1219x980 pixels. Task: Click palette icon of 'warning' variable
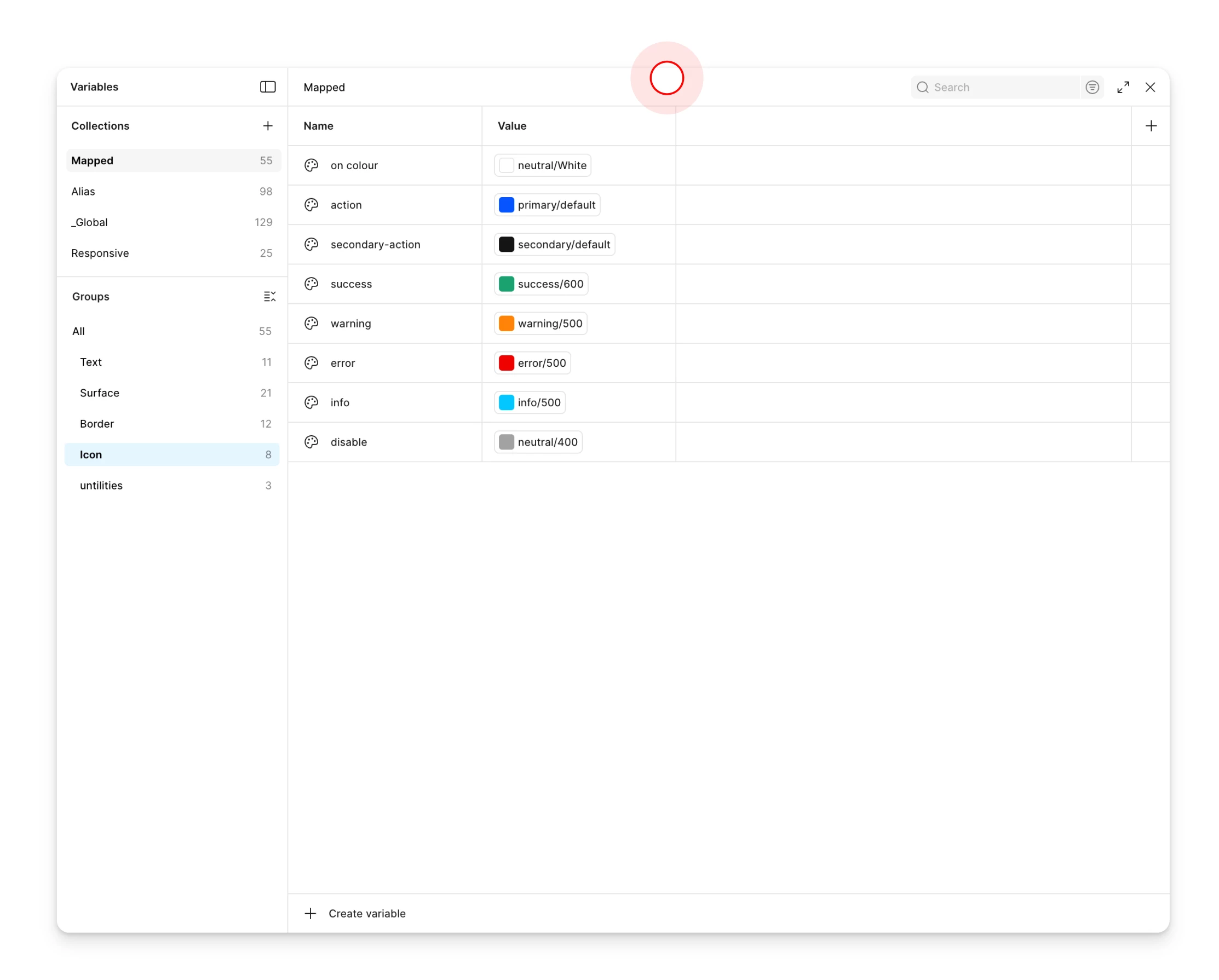(x=311, y=323)
